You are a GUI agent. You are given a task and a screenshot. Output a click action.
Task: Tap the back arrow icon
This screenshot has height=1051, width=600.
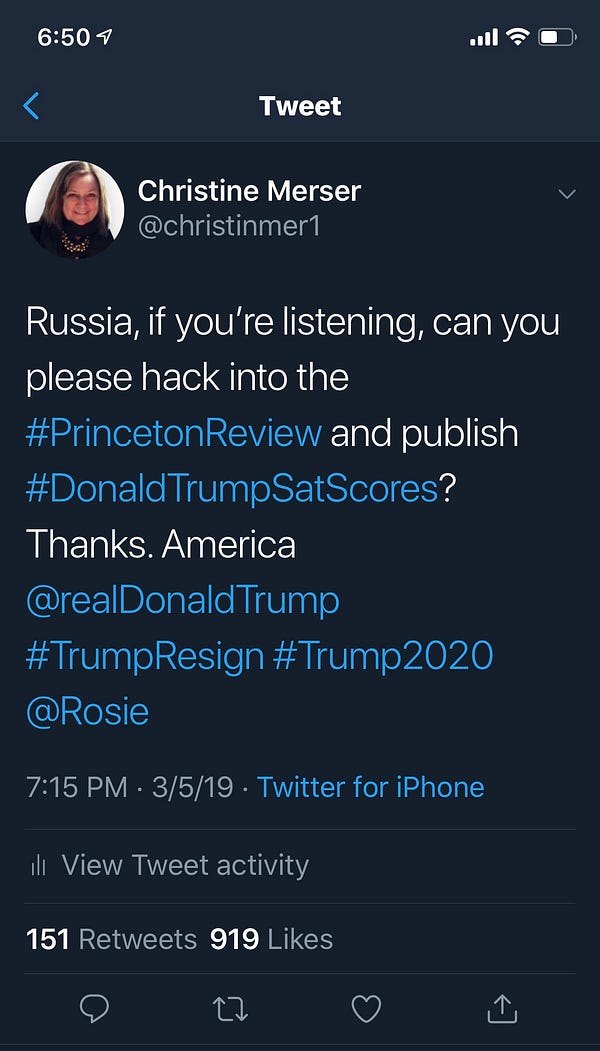click(x=32, y=106)
